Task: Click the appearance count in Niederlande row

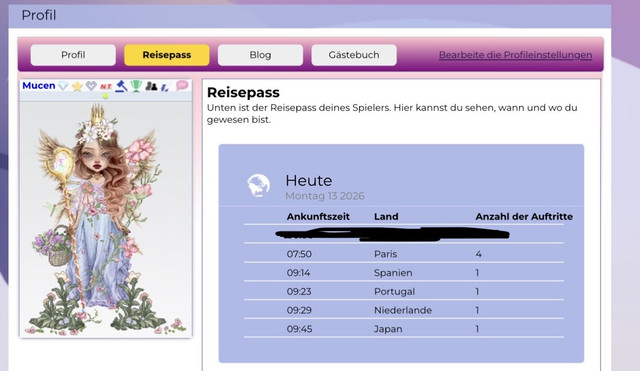Action: pos(477,310)
